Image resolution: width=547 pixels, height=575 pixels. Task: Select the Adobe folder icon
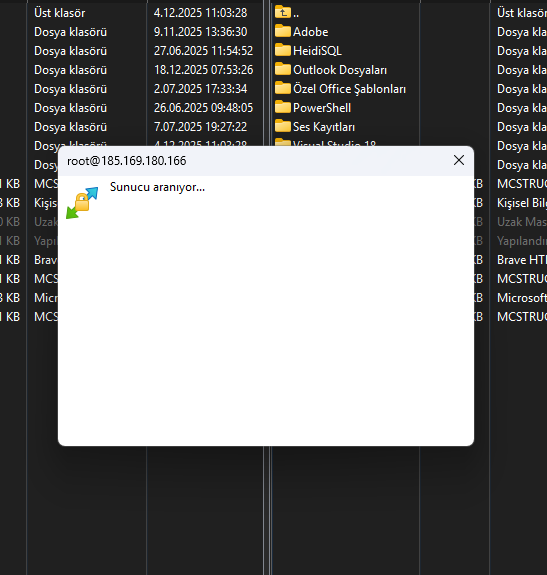tap(283, 31)
